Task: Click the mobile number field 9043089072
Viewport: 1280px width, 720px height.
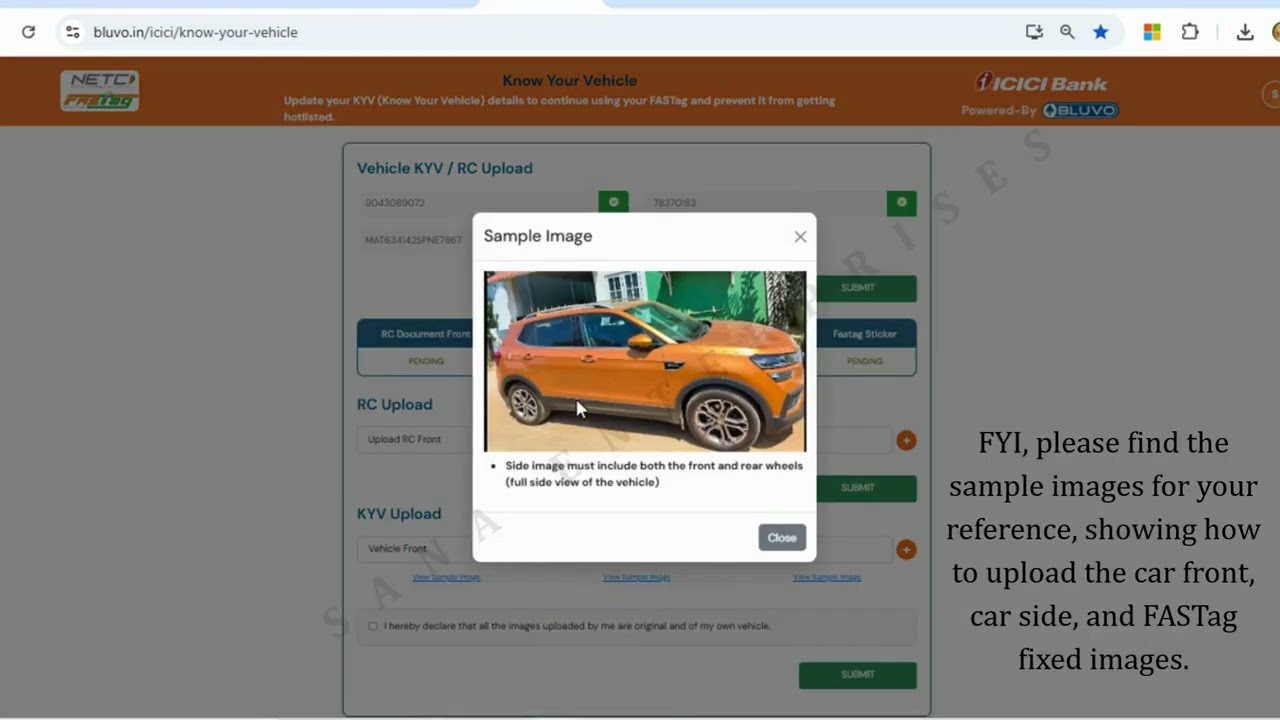Action: [x=478, y=202]
